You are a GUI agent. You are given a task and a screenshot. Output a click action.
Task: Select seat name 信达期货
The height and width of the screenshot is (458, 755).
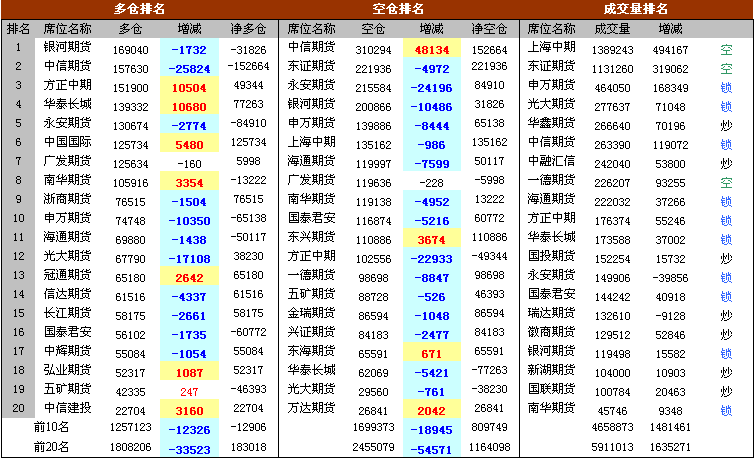[67, 294]
